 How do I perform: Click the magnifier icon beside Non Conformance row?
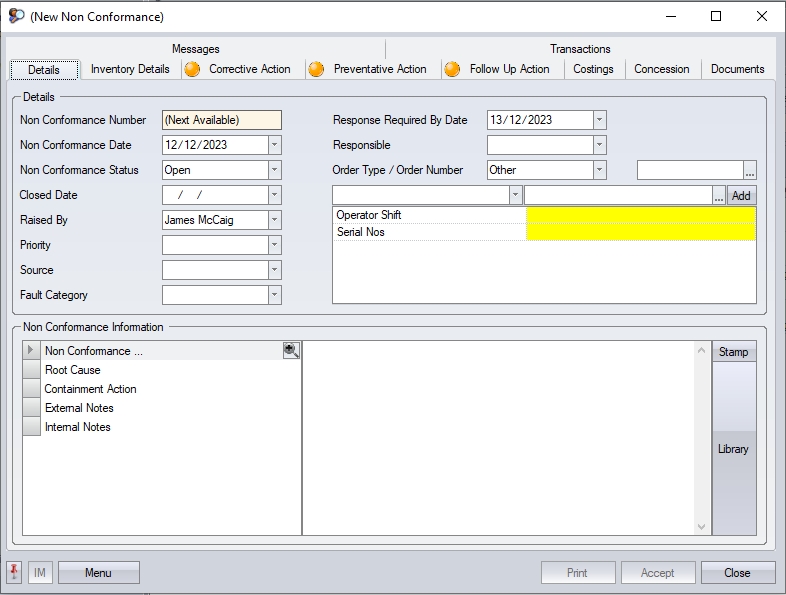291,351
